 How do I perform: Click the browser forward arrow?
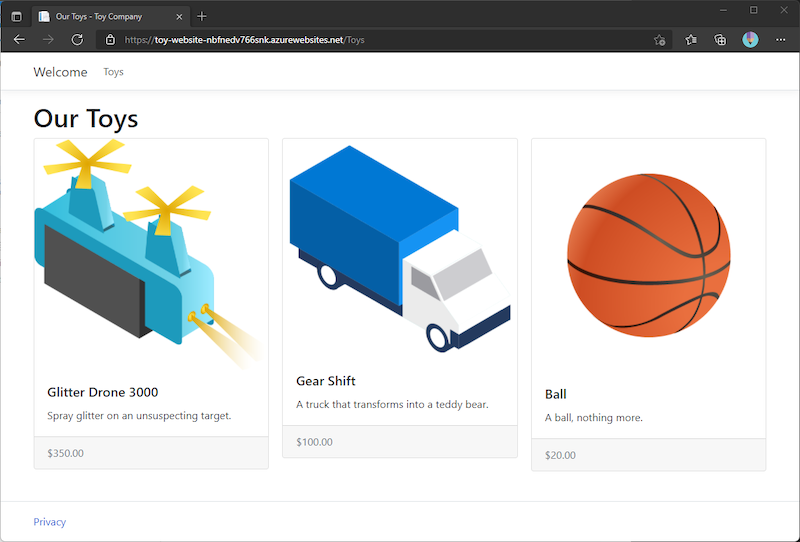pos(48,40)
